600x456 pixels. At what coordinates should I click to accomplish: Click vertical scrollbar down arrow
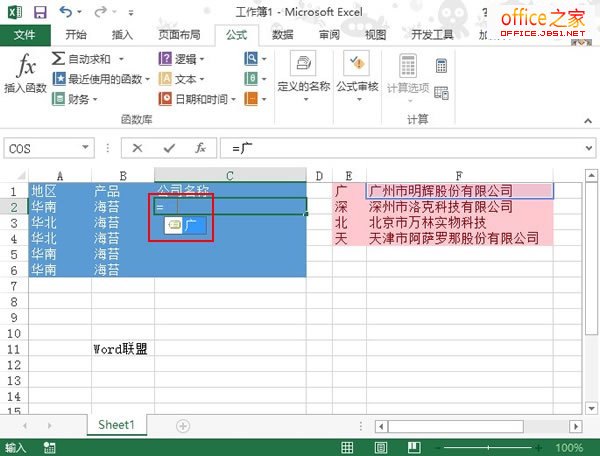click(591, 407)
